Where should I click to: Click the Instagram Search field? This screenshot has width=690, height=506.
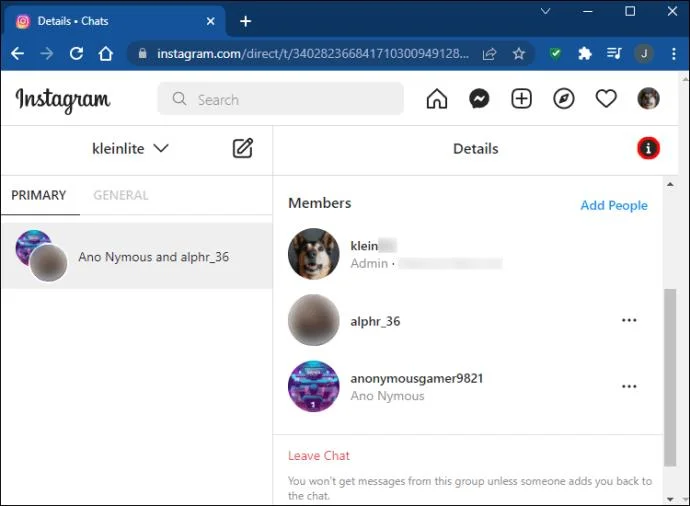(281, 99)
